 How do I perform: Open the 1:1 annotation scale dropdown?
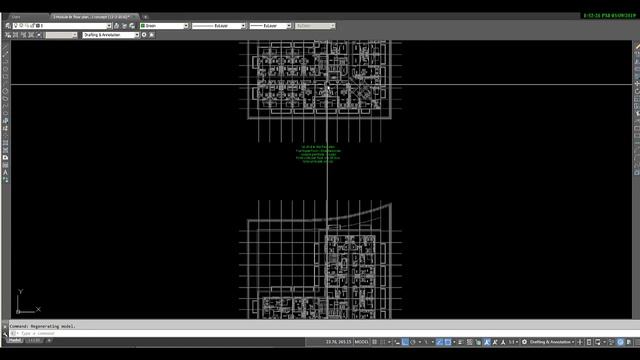point(513,342)
